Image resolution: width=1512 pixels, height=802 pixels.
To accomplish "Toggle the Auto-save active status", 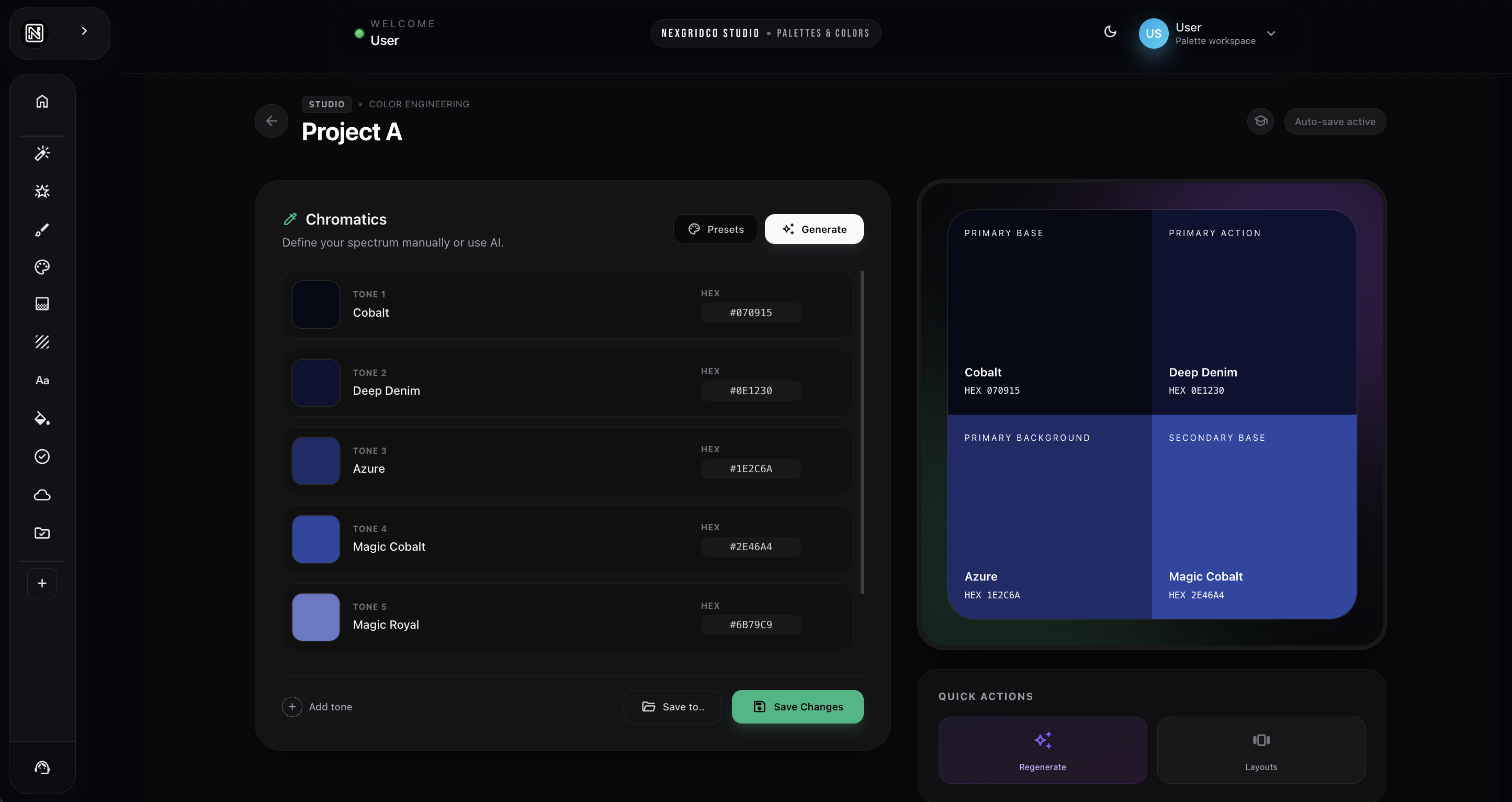I will coord(1335,121).
